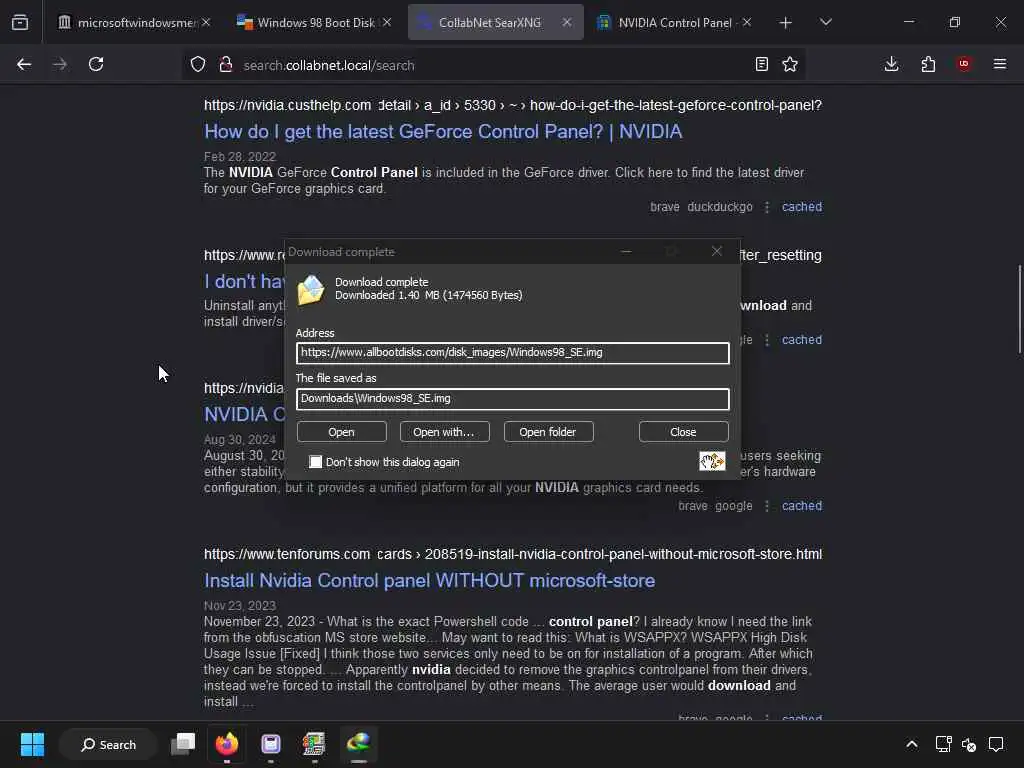The width and height of the screenshot is (1024, 768).
Task: Click the page vertical scrollbar thumb
Action: (x=1019, y=309)
